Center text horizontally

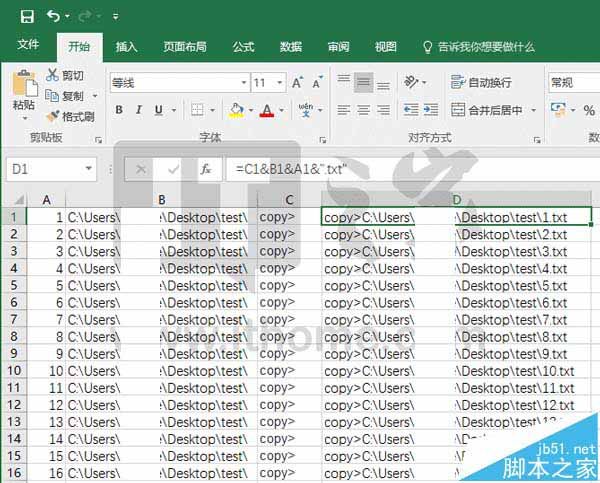click(x=363, y=110)
